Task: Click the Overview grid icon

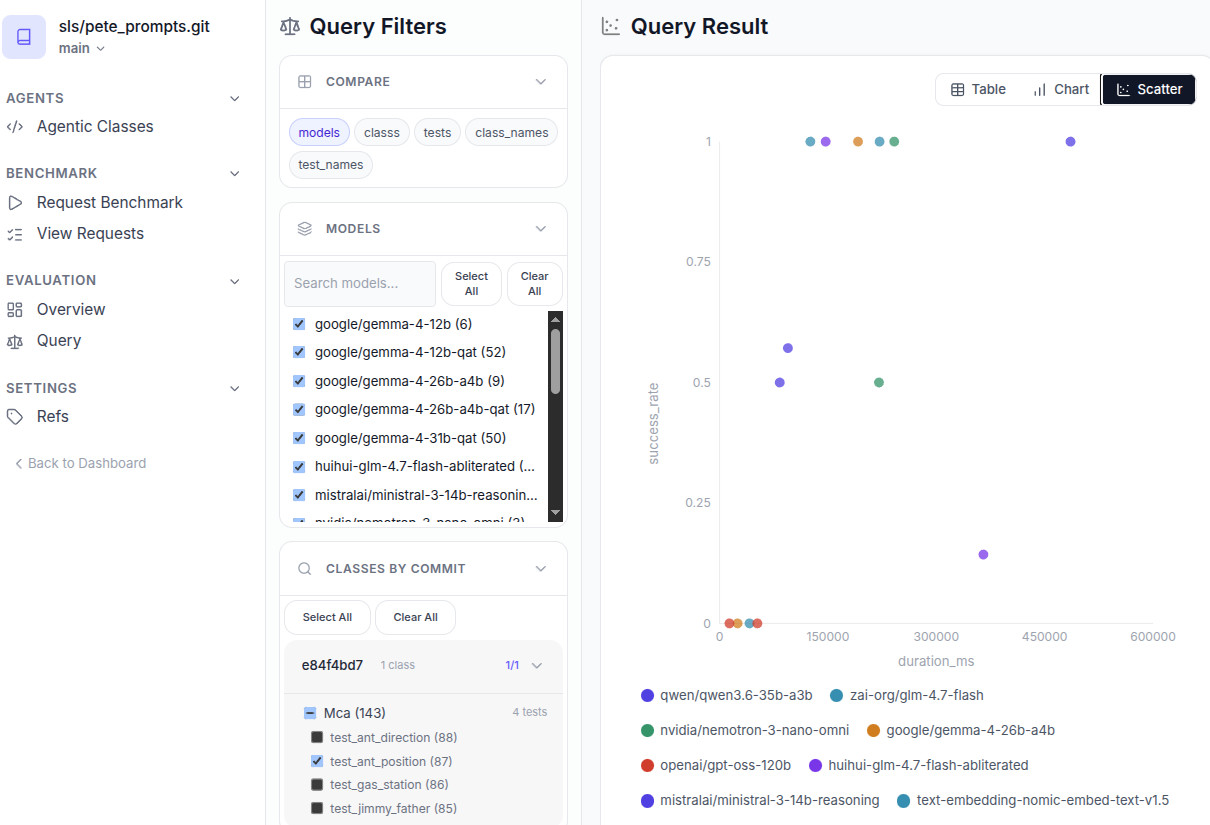Action: pos(15,309)
